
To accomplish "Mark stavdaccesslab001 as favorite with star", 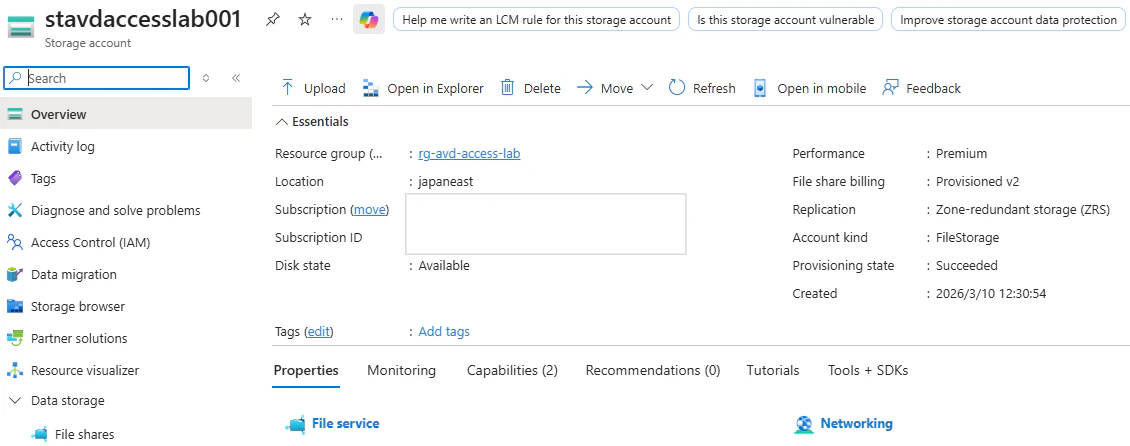I will pos(305,19).
